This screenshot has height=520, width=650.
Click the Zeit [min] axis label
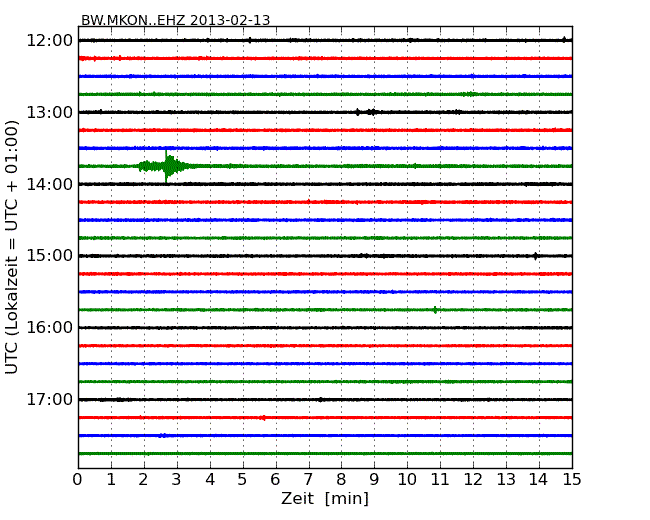325,498
